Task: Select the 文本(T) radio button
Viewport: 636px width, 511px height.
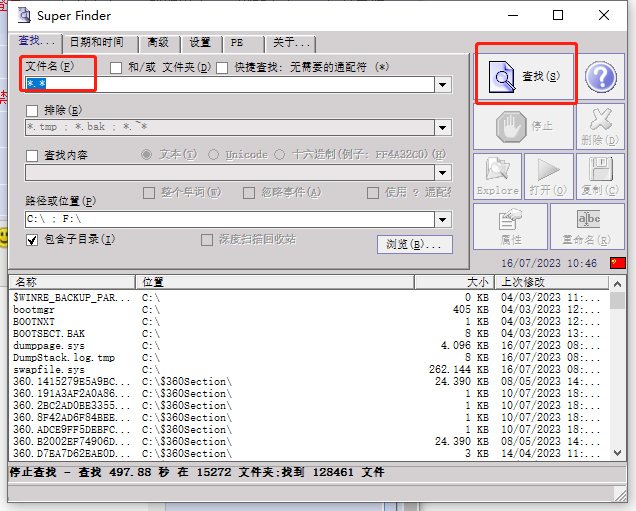Action: click(x=146, y=155)
